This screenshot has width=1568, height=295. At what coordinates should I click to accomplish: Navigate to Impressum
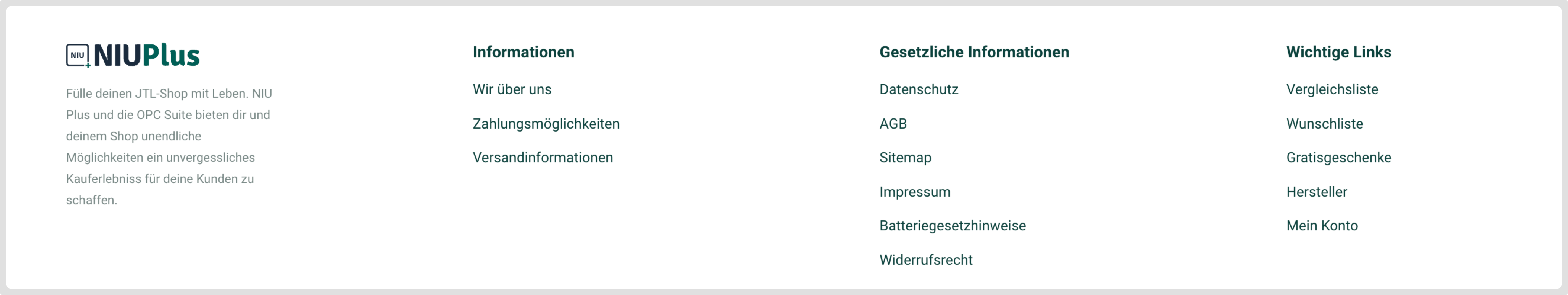914,192
